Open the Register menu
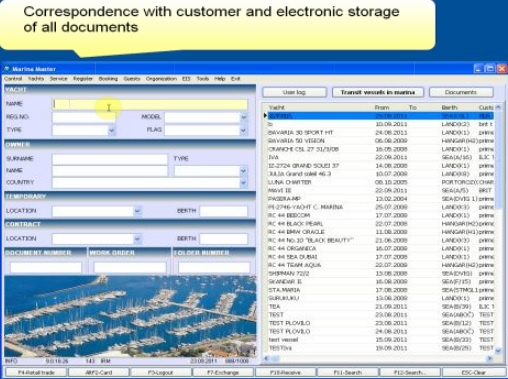Viewport: 508px width, 379px height. [x=83, y=79]
